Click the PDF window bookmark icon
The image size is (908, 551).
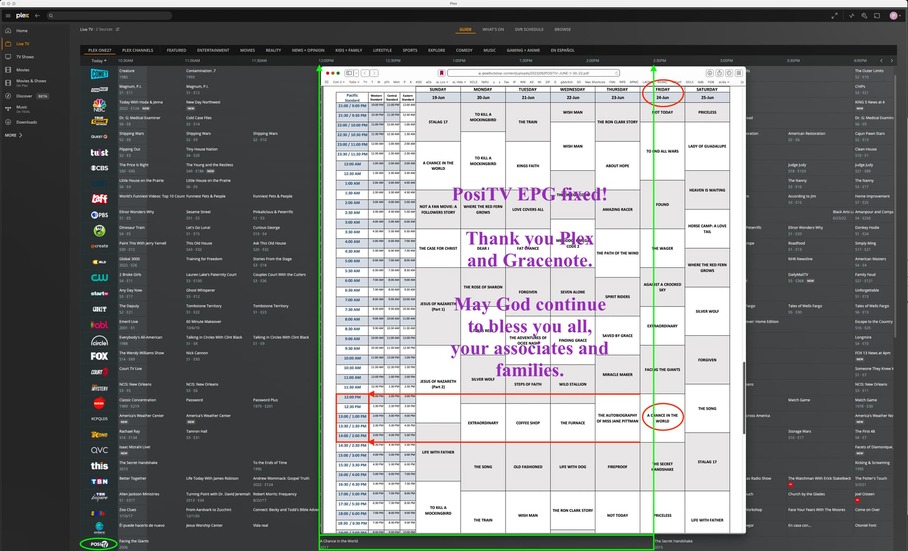point(441,74)
